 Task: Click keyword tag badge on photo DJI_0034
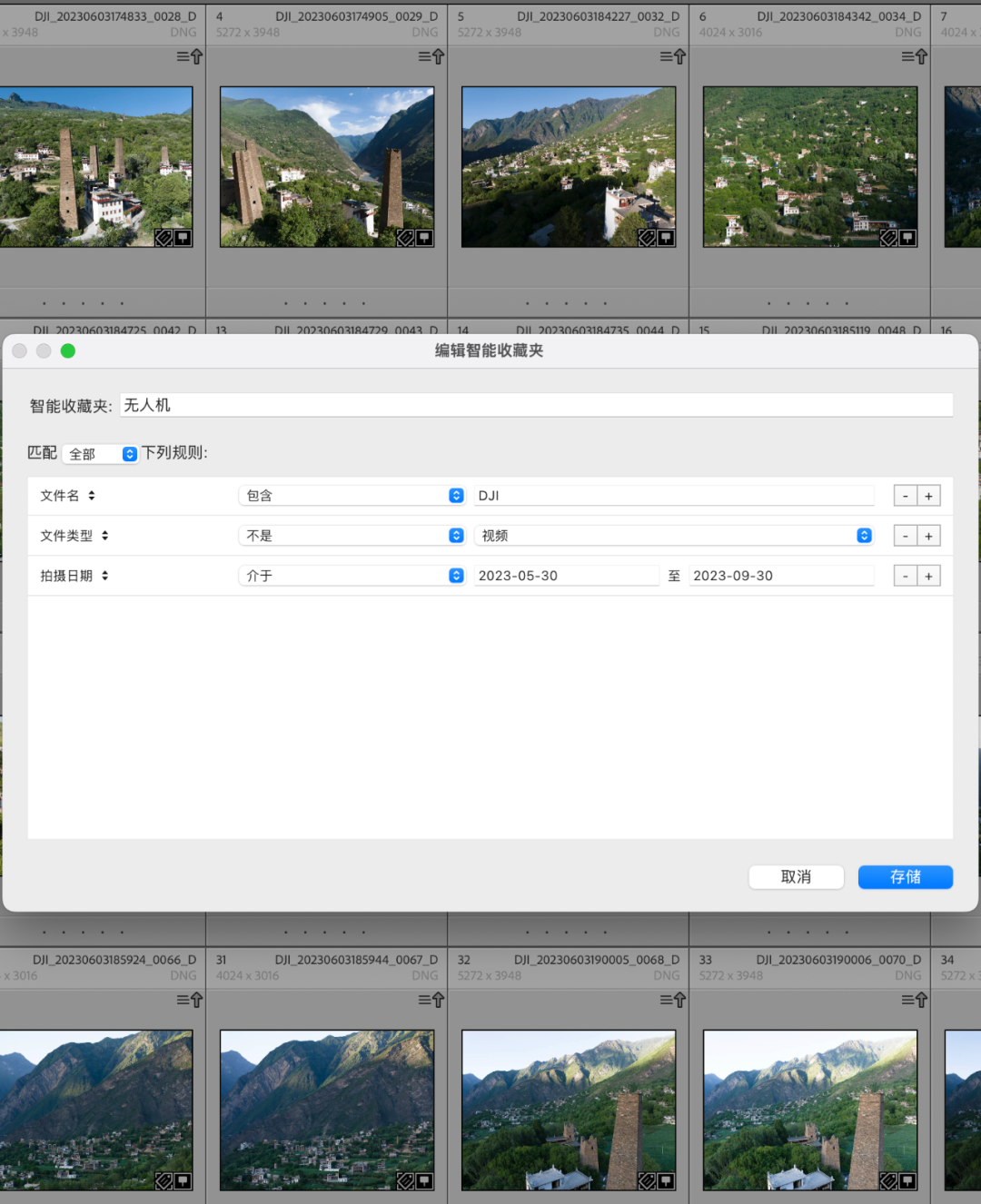coord(888,238)
